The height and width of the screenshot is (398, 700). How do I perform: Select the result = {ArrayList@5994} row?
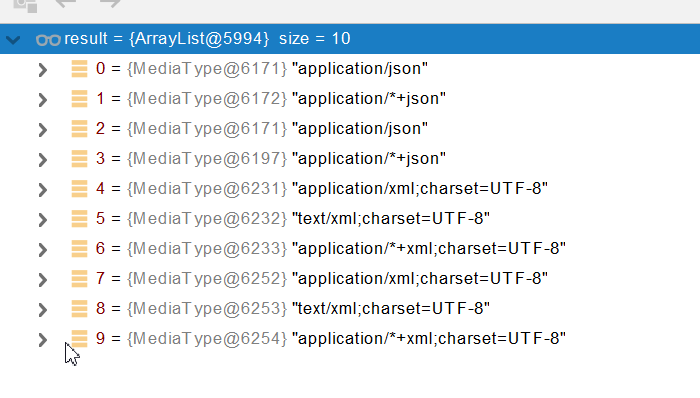pyautogui.click(x=350, y=39)
